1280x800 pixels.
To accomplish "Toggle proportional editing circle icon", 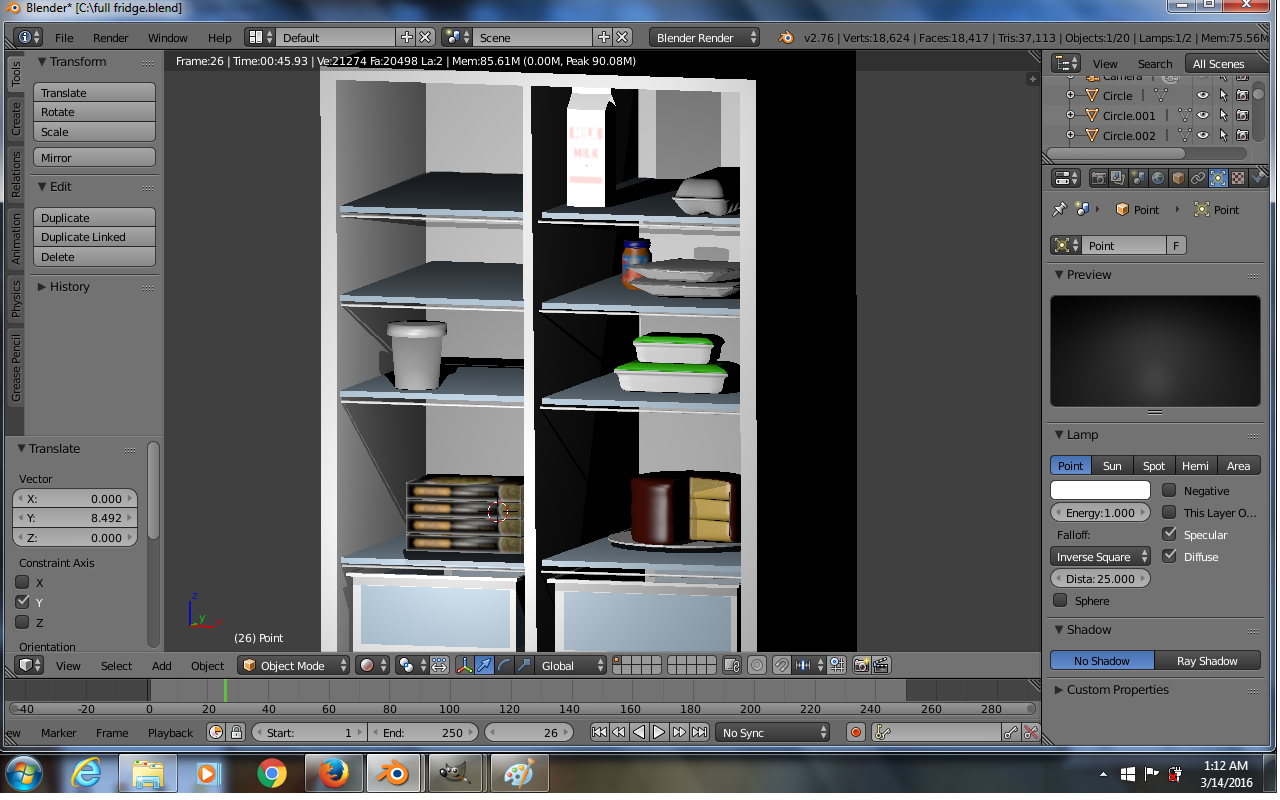I will click(757, 665).
